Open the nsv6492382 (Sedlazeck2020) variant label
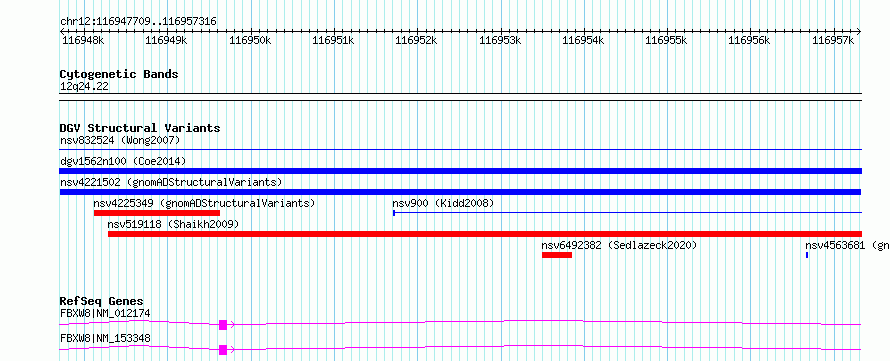 tap(619, 245)
